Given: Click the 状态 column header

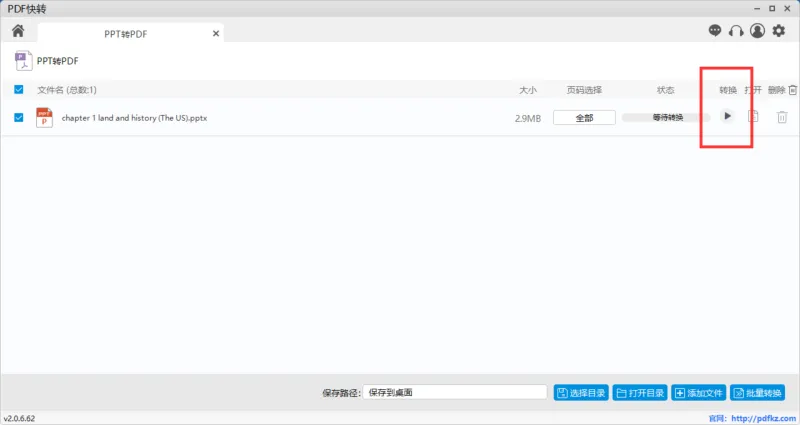Looking at the screenshot, I should point(665,90).
